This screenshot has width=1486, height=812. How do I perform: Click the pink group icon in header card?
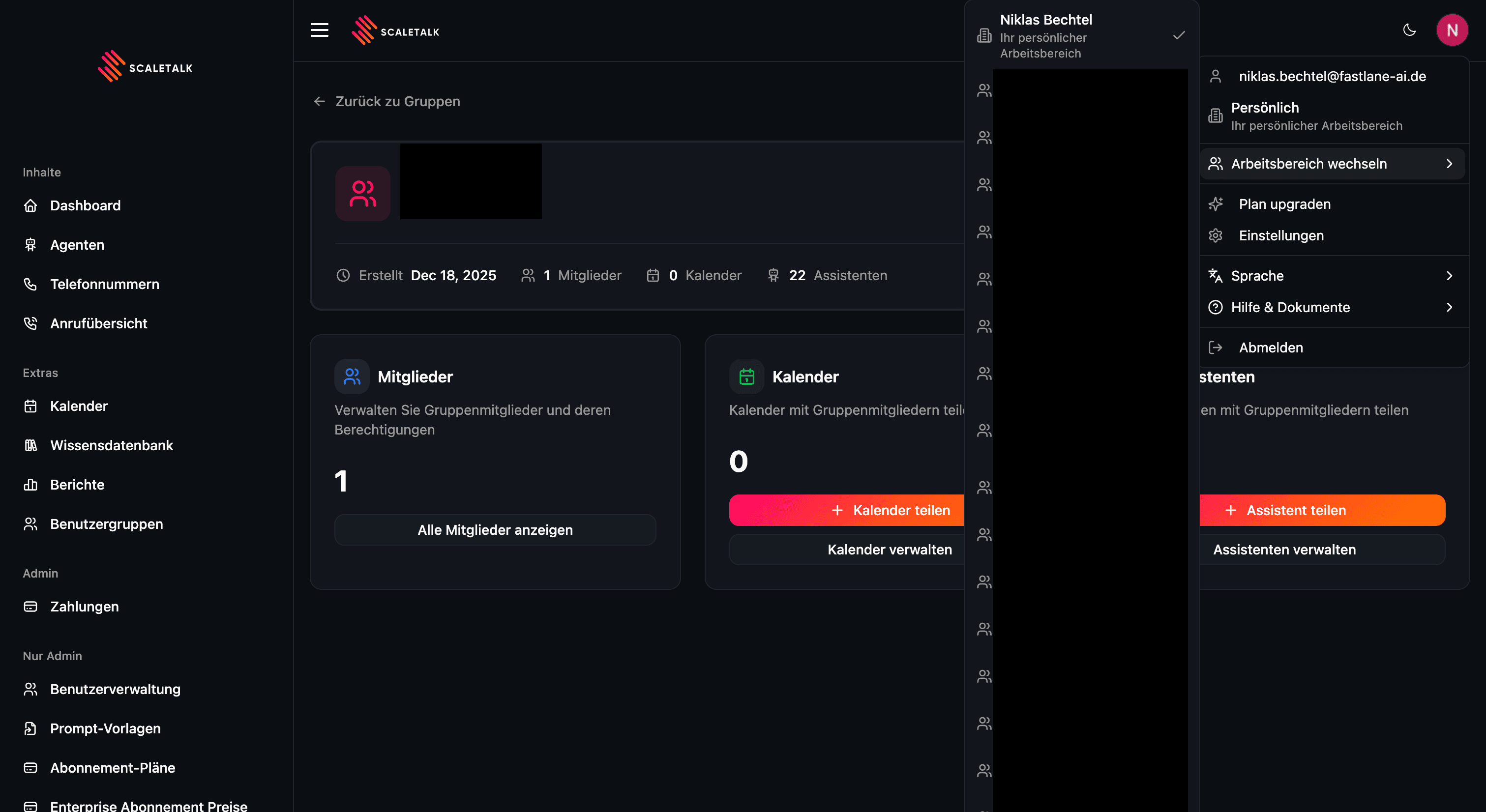coord(362,194)
